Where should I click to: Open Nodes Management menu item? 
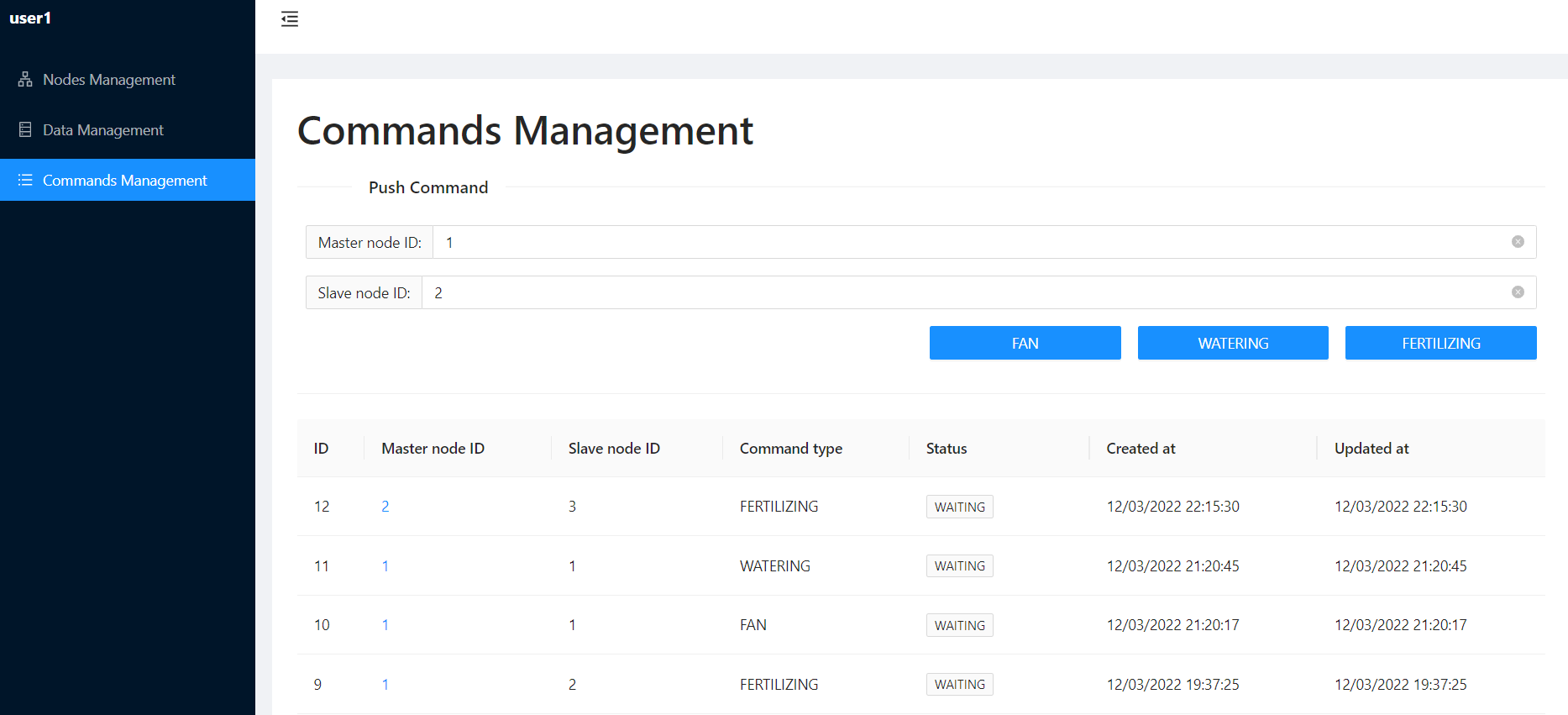[x=128, y=79]
